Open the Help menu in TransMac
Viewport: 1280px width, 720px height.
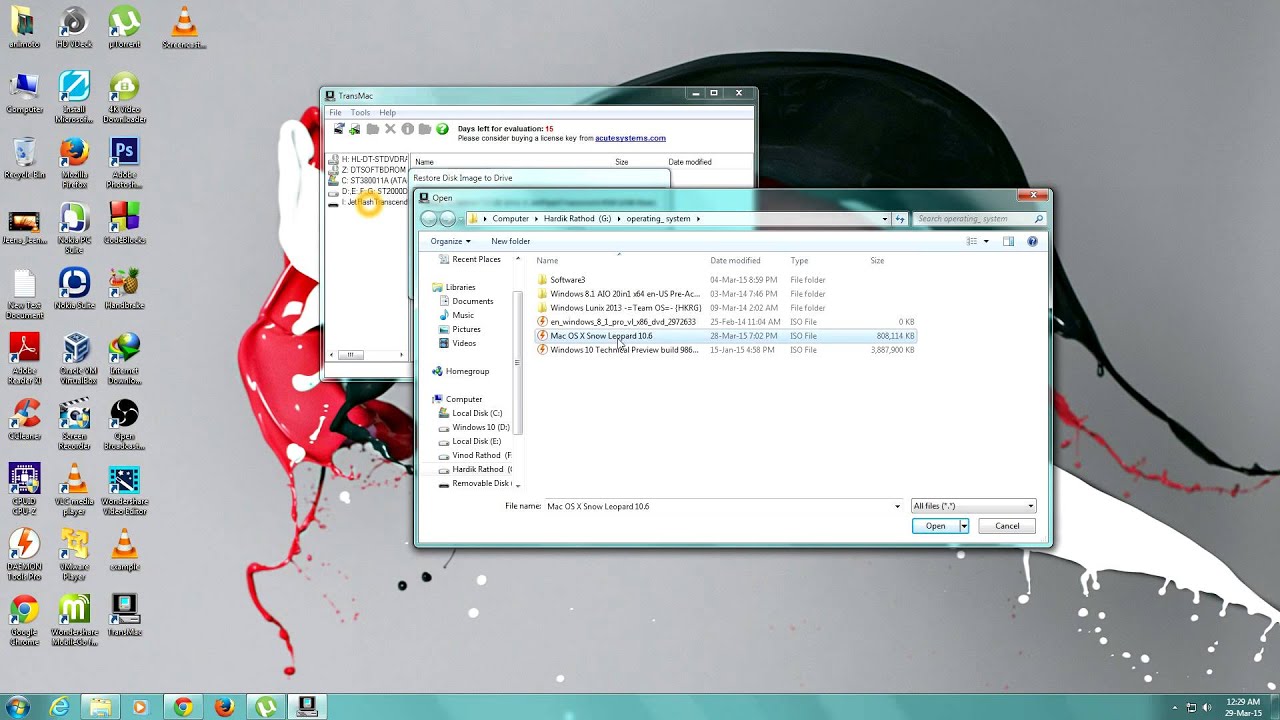click(x=387, y=112)
